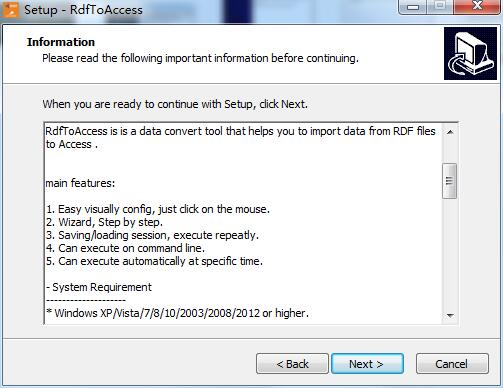
Task: Close the Setup window
Action: [x=477, y=7]
